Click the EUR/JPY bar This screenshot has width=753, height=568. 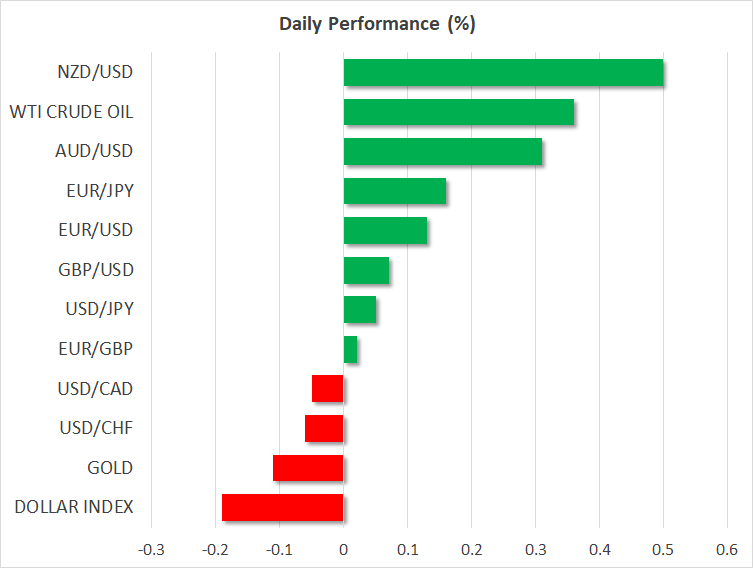[x=394, y=191]
